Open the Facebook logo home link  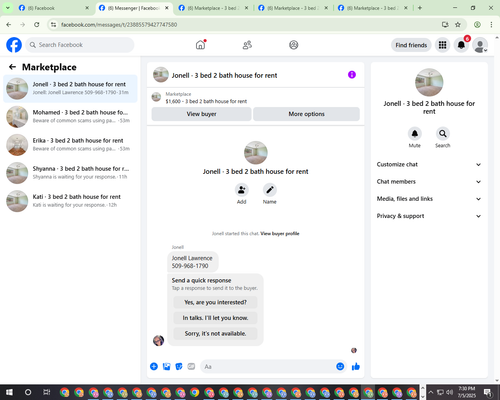[x=14, y=45]
